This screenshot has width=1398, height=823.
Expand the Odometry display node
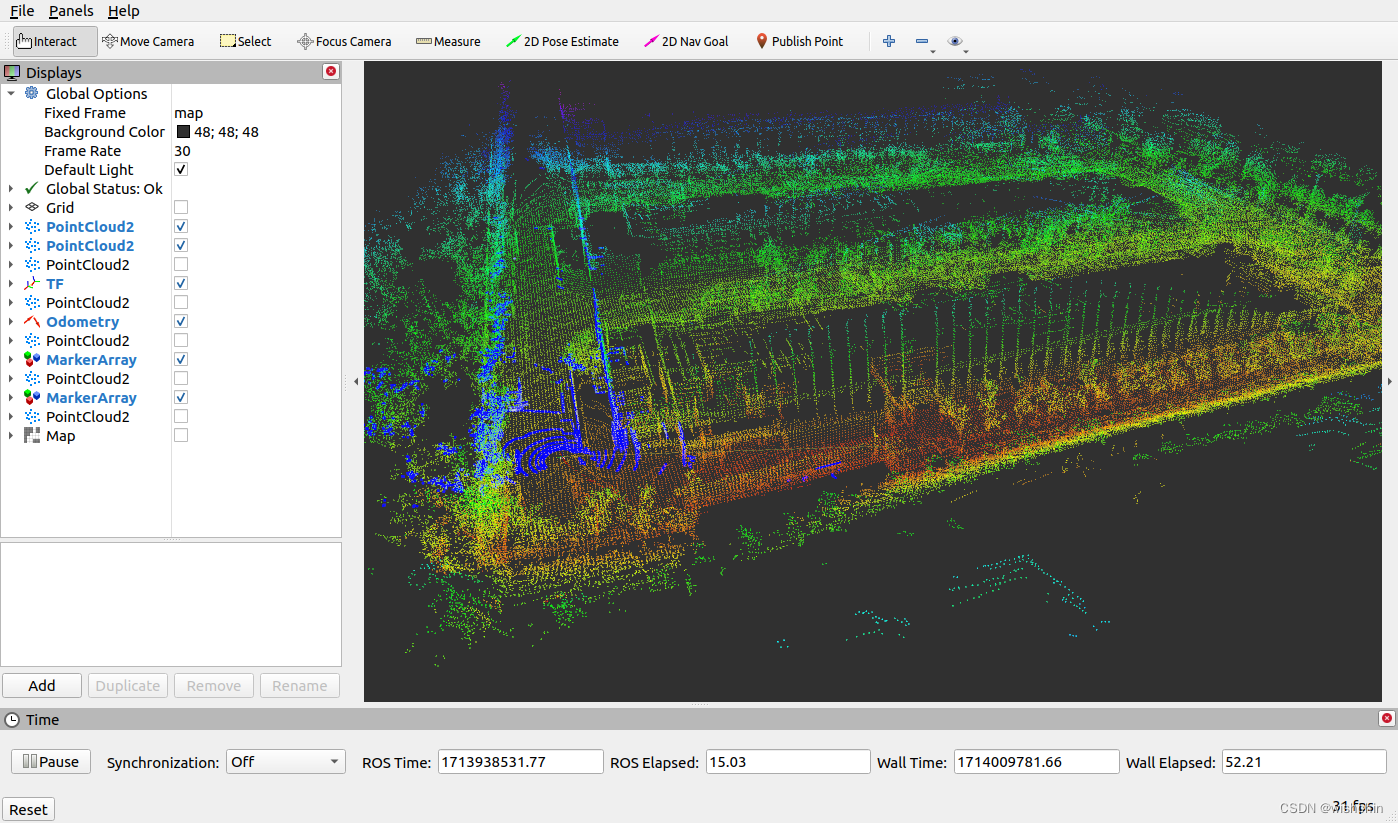[11, 321]
